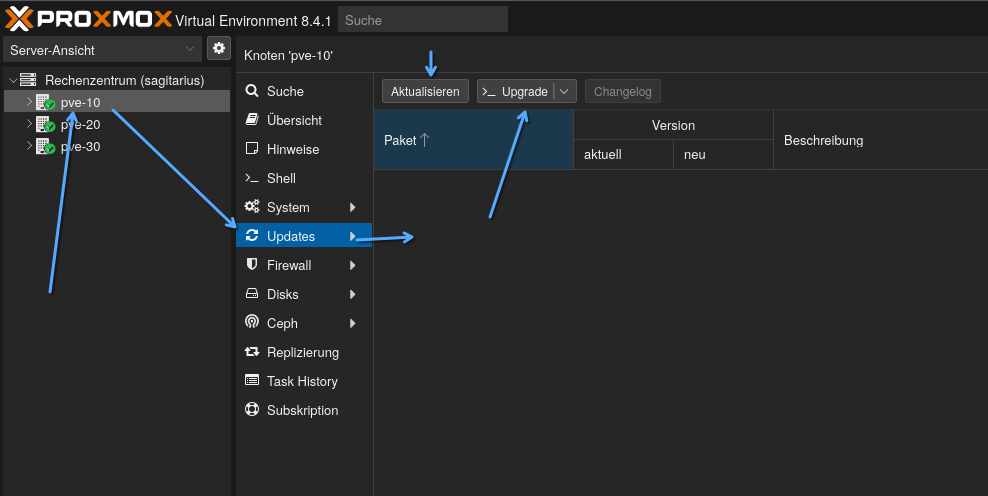Viewport: 988px width, 496px height.
Task: Click the pve-30 node status icon
Action: tap(45, 146)
